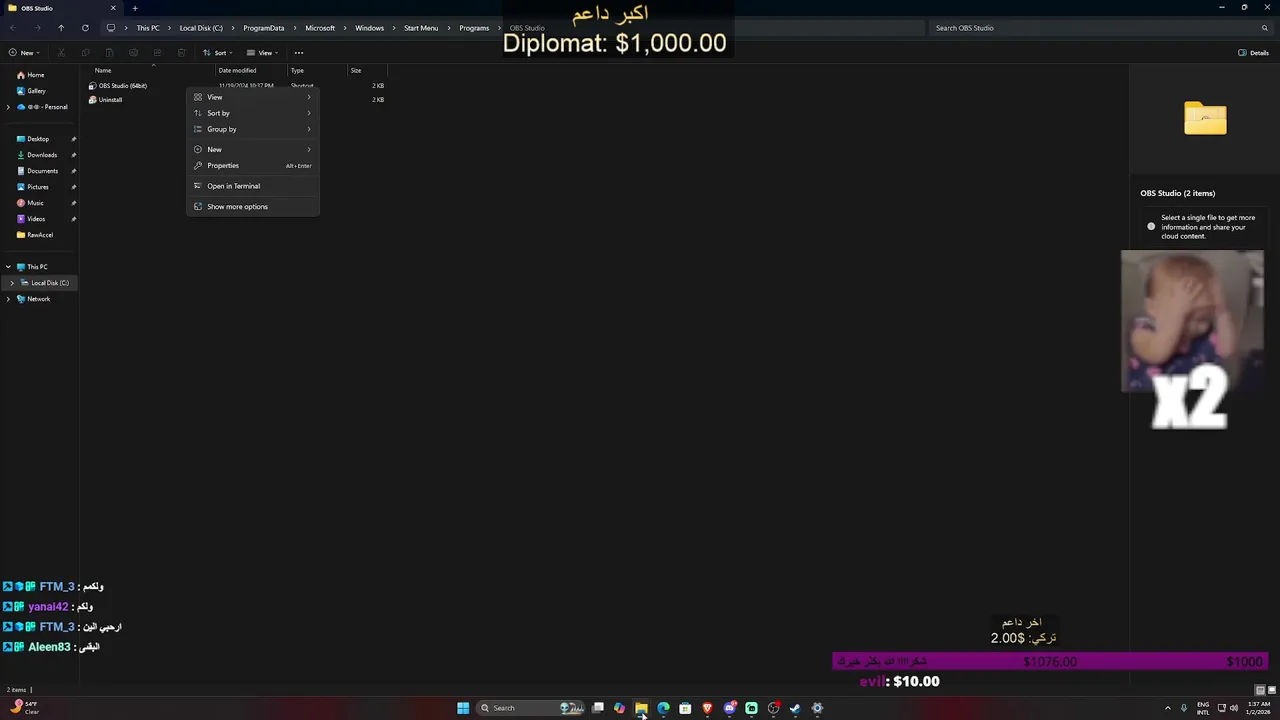1280x720 pixels.
Task: Choose Properties from context menu
Action: [253, 165]
